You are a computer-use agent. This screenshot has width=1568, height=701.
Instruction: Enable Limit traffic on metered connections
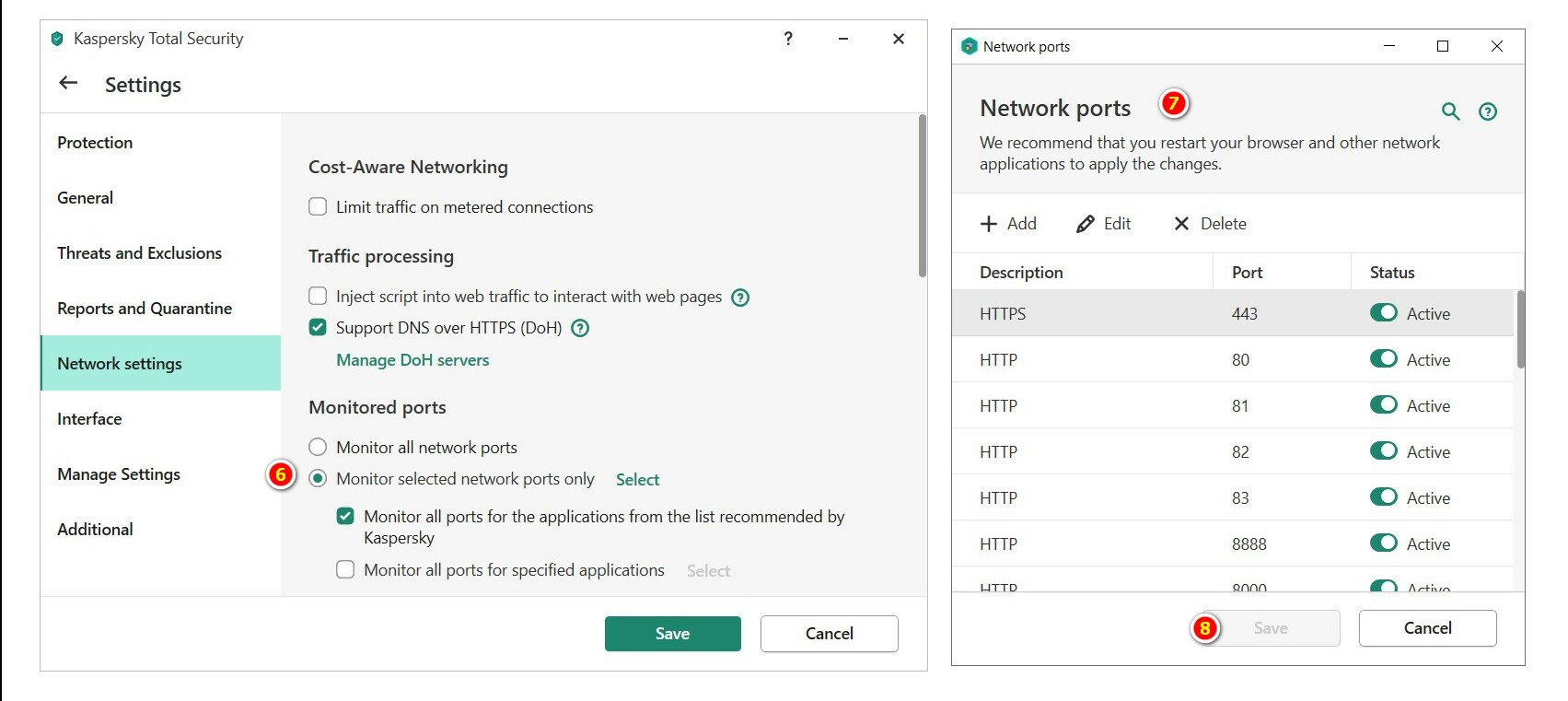[x=318, y=207]
